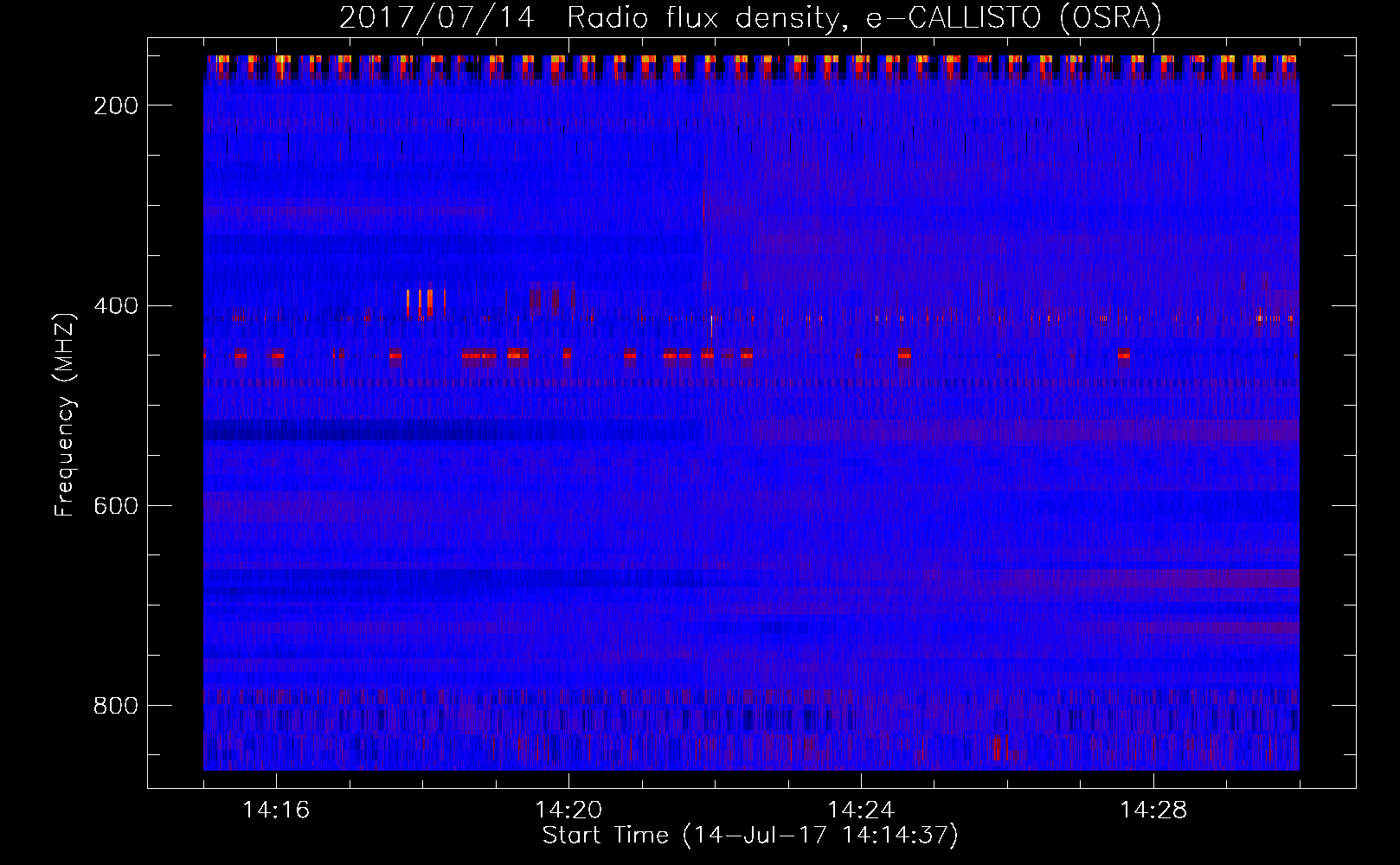Click the plot title '2017/07/14 Radio flux density, e-CALLISTO (OSRA)'
The image size is (1400, 865).
tap(750, 17)
